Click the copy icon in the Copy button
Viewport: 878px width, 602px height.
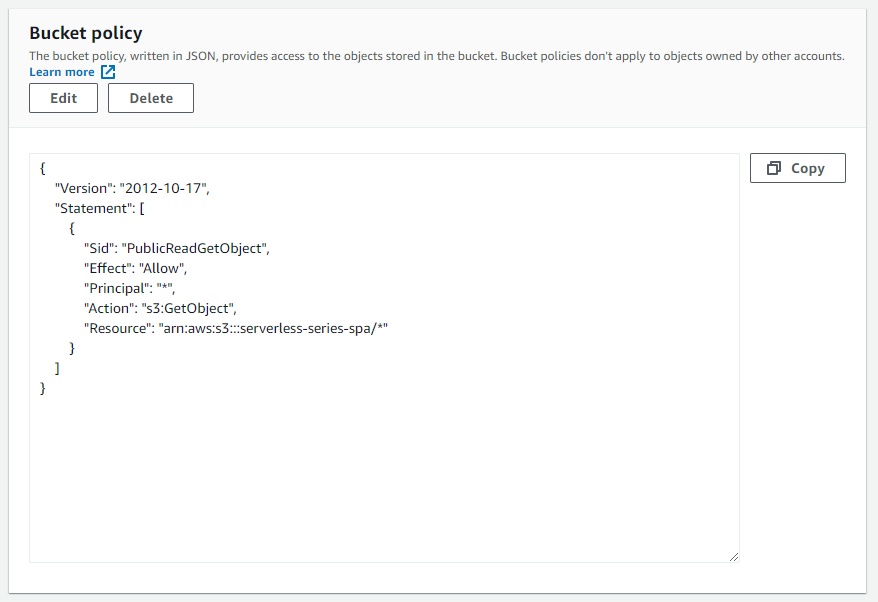pos(774,168)
